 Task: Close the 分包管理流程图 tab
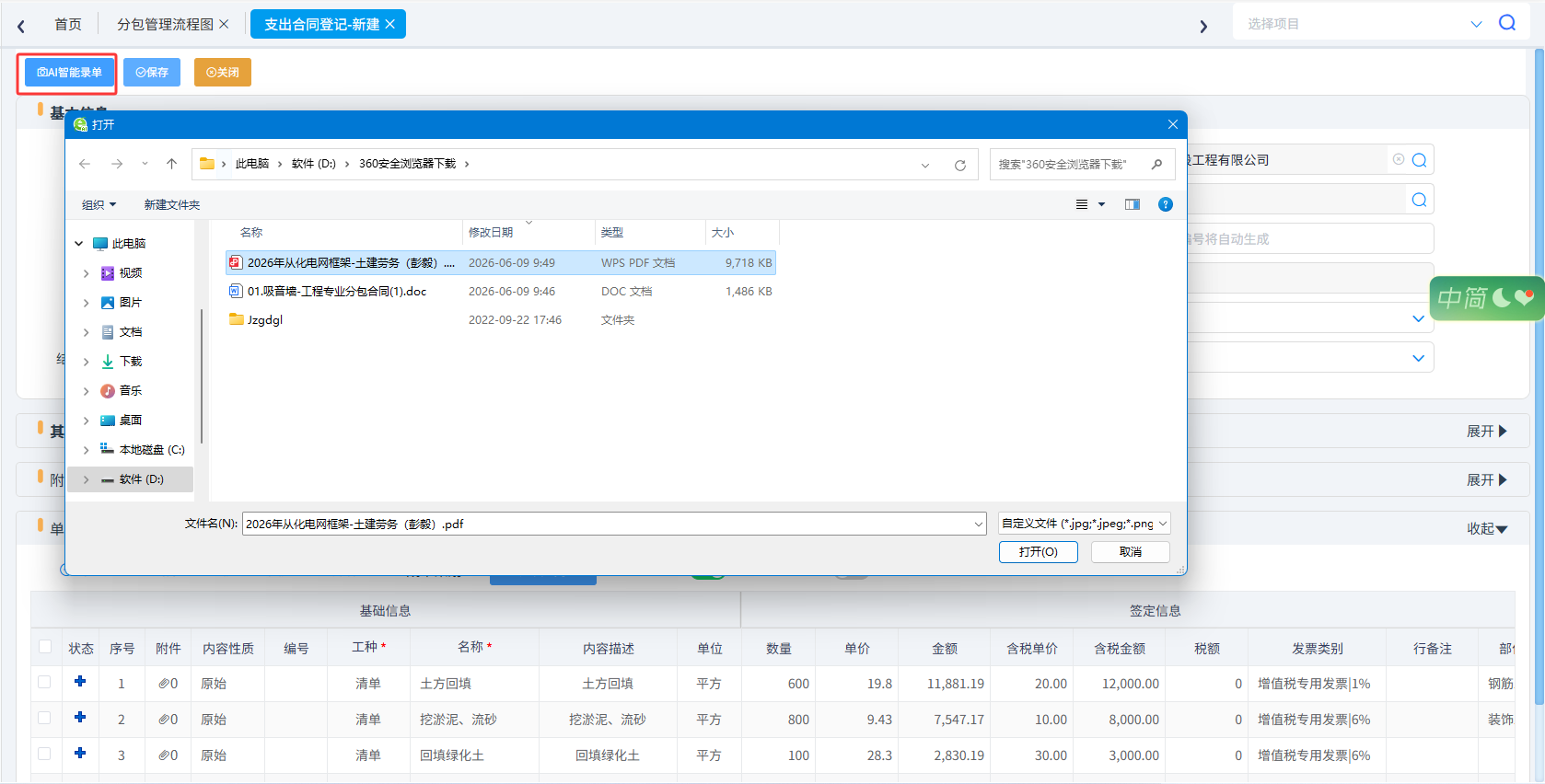click(224, 24)
